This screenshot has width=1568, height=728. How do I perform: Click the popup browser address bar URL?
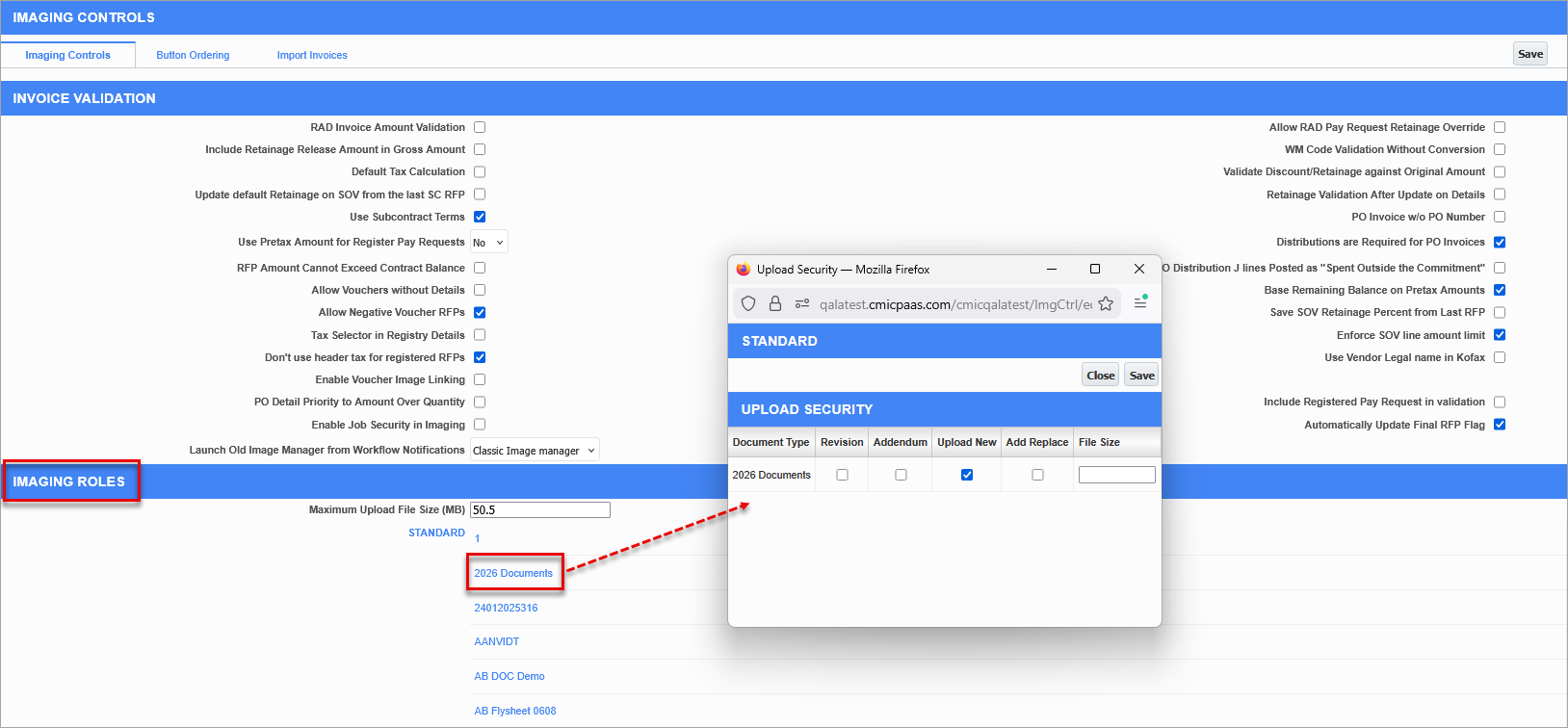(955, 304)
